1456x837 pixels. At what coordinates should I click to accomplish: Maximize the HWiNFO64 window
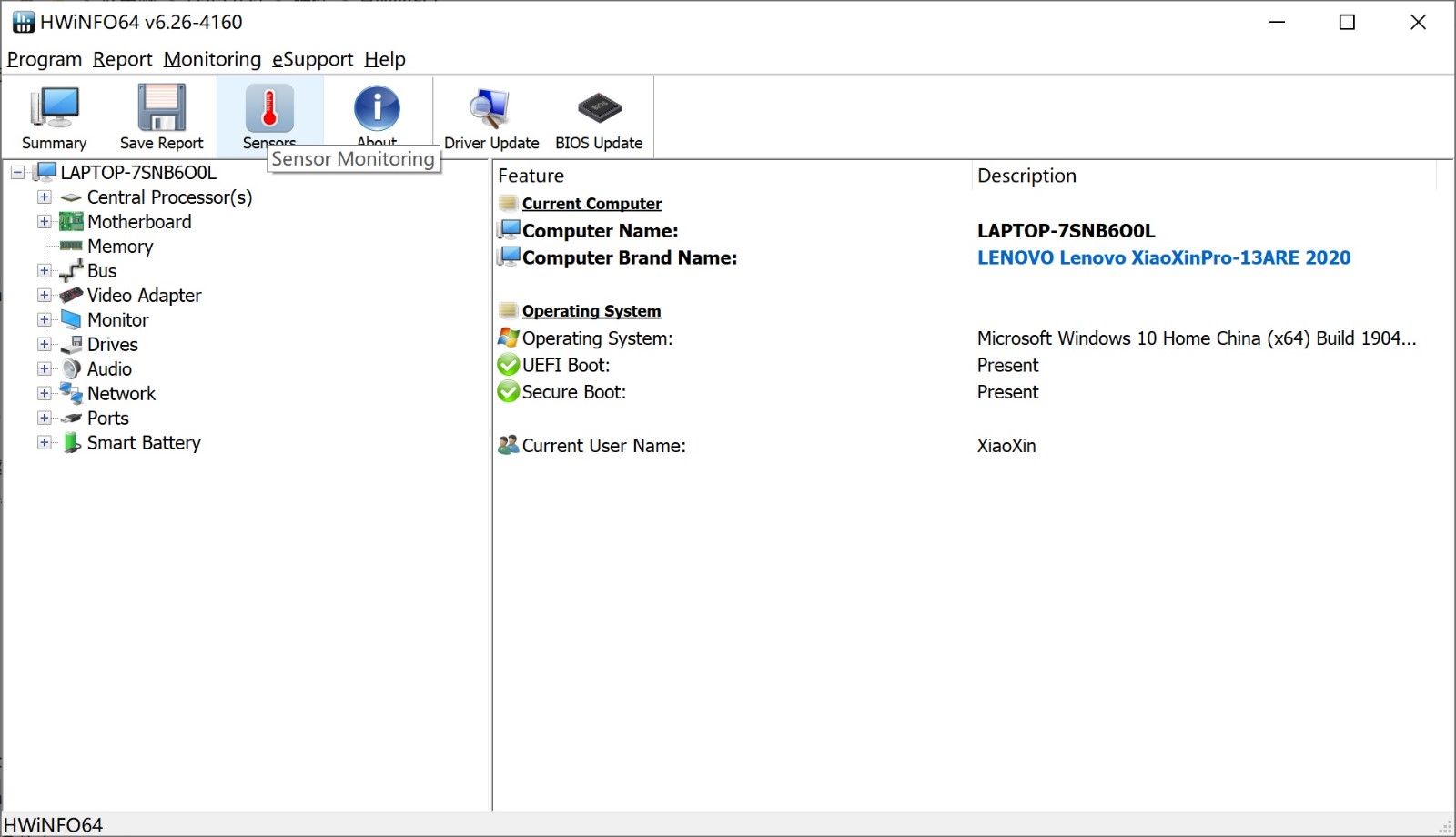[1348, 22]
